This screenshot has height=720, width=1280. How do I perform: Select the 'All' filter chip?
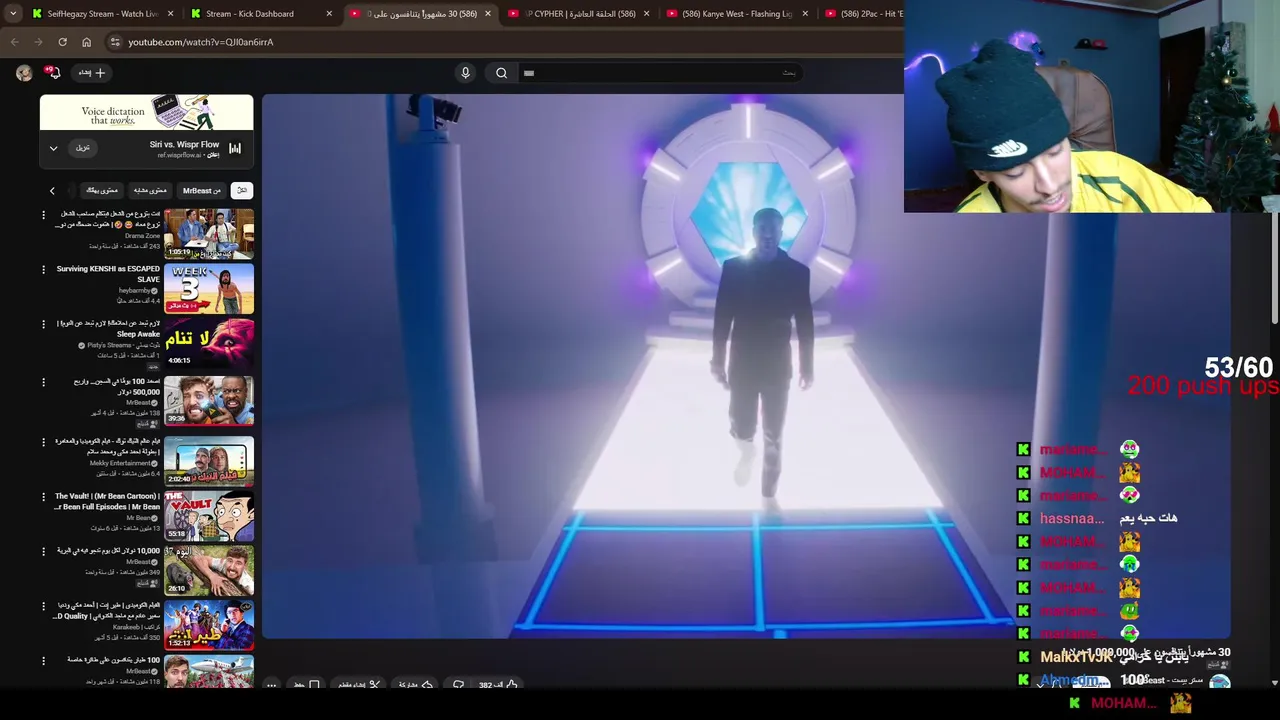241,190
